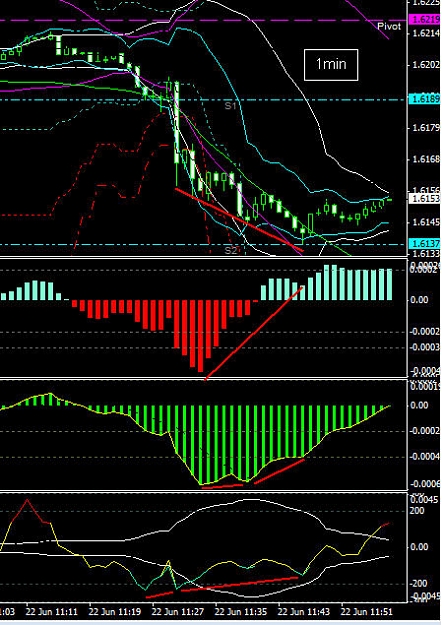Select the 22 Jun 11:43 time label
Viewport: 442px width, 625px height.
[304, 611]
